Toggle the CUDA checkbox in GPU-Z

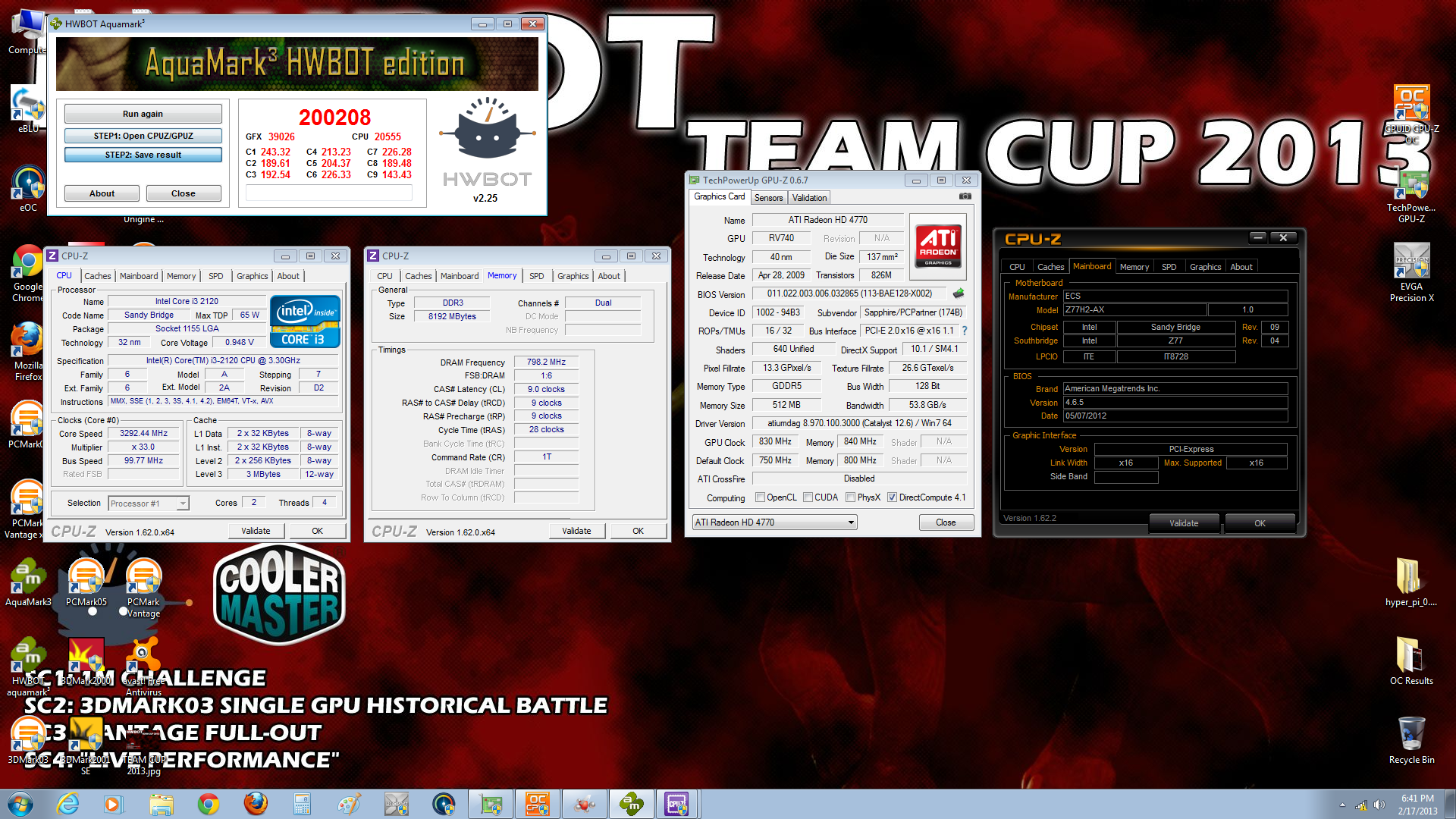808,497
